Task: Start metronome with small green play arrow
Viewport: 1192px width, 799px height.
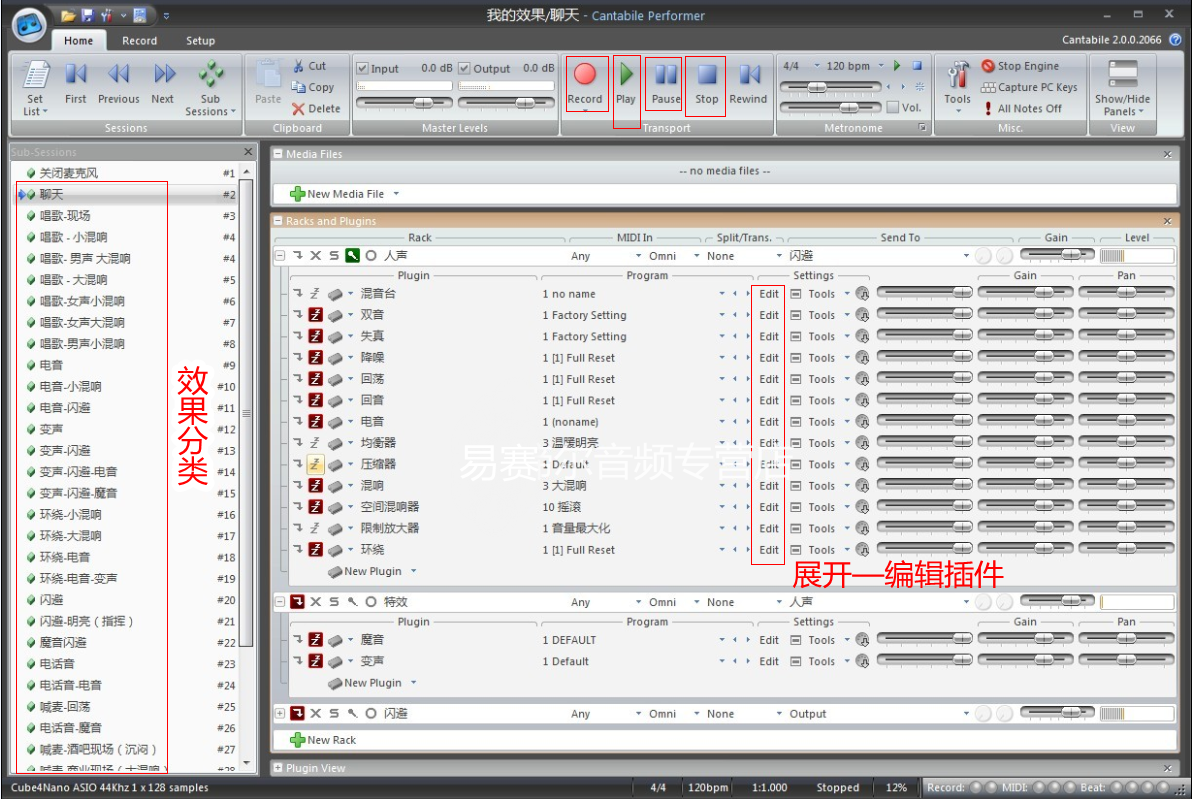Action: coord(897,66)
